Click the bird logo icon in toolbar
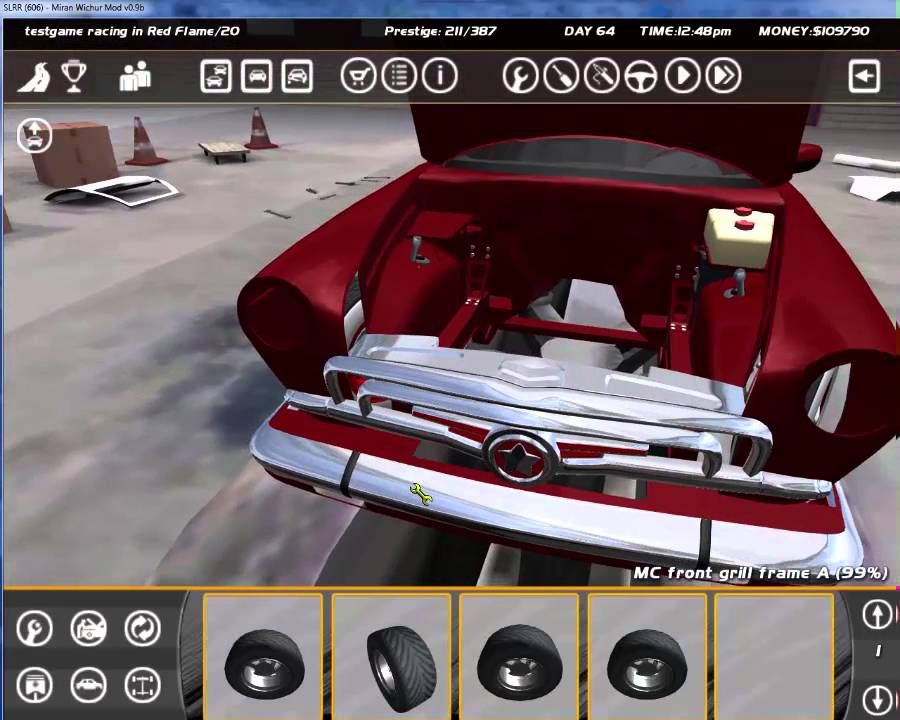 click(34, 77)
